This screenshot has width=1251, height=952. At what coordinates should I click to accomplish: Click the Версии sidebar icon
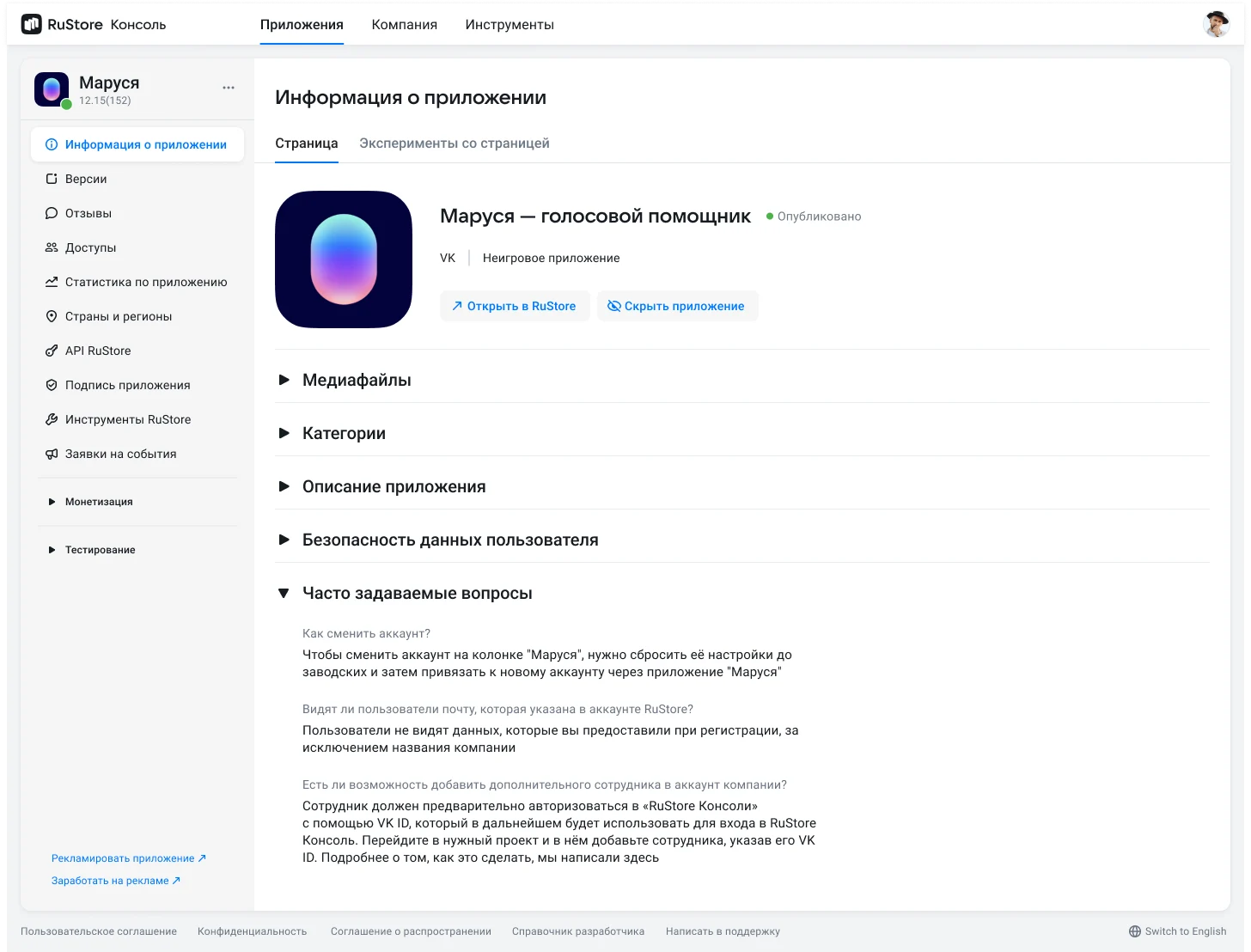tap(52, 179)
